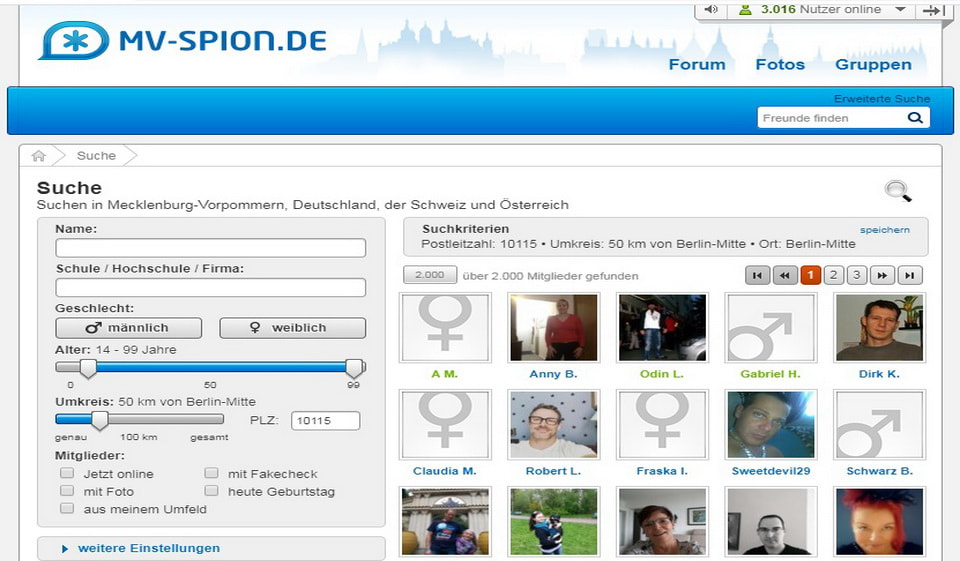The image size is (960, 561).
Task: Enable the Jetzt online checkbox
Action: pos(67,473)
